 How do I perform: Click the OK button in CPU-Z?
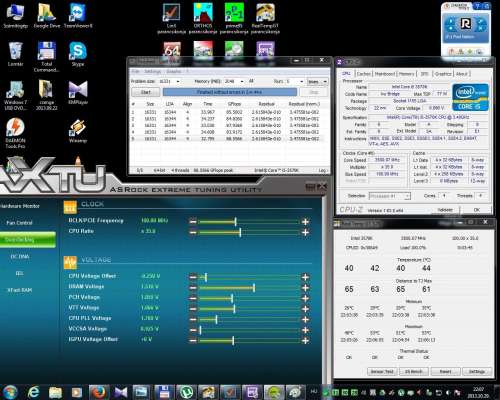[x=477, y=210]
